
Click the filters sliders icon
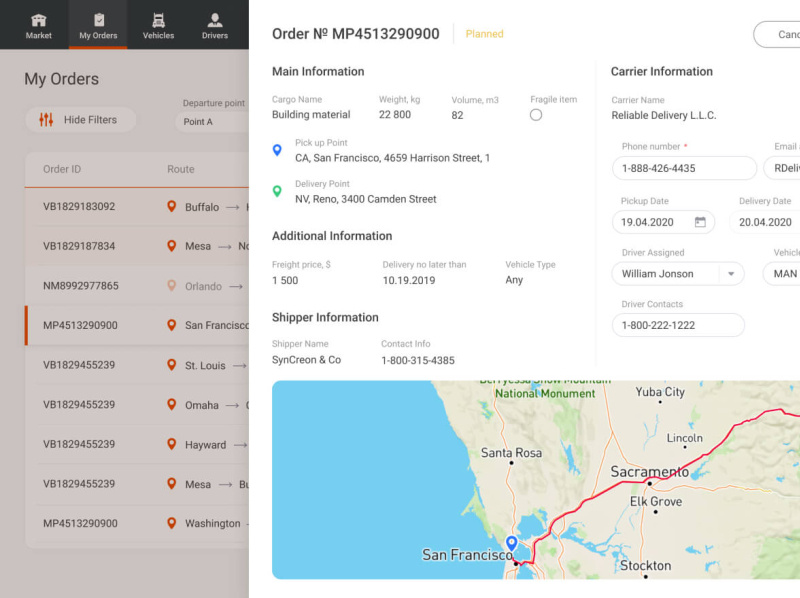click(x=44, y=119)
